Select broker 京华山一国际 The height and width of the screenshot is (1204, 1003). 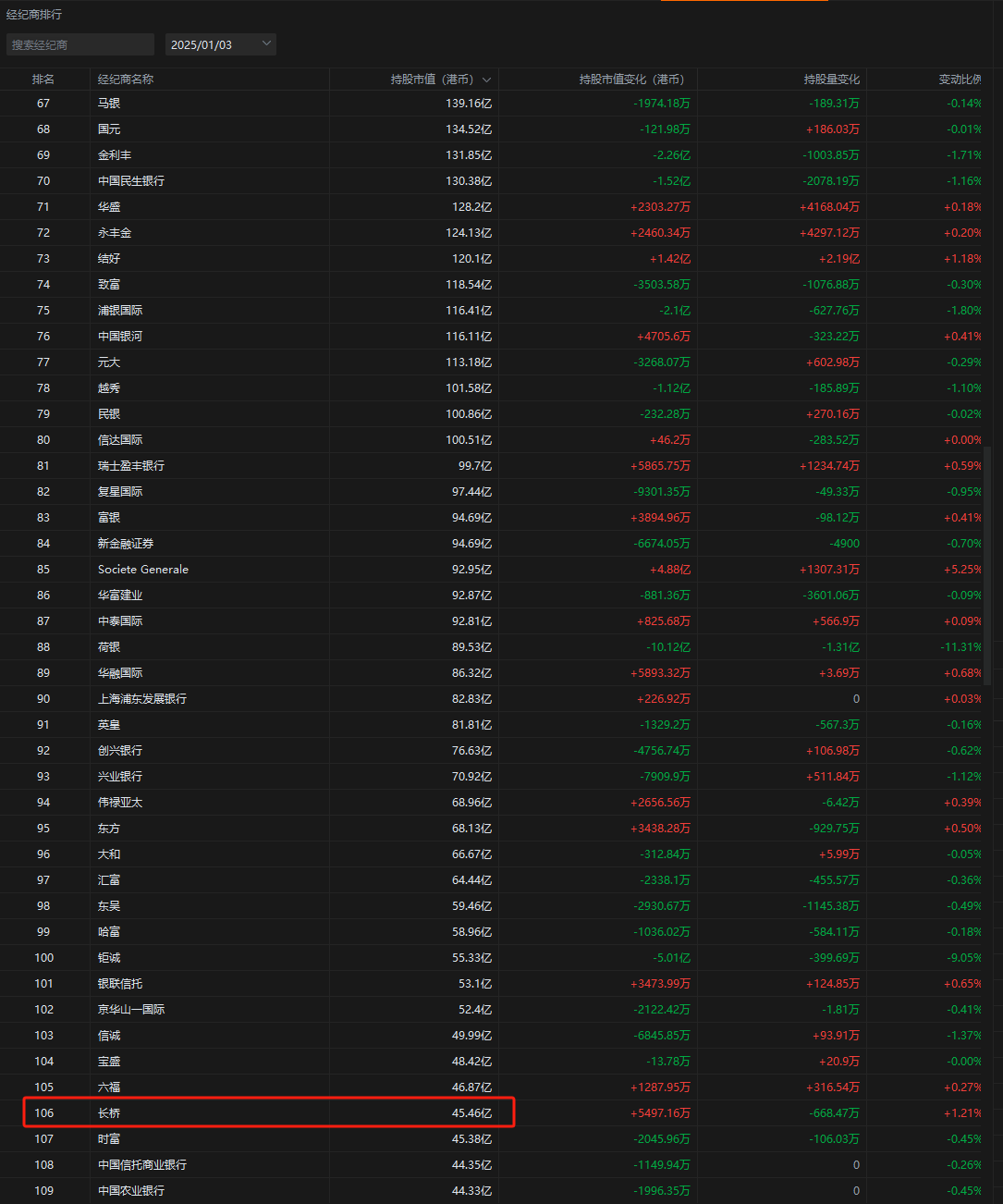pos(131,1010)
